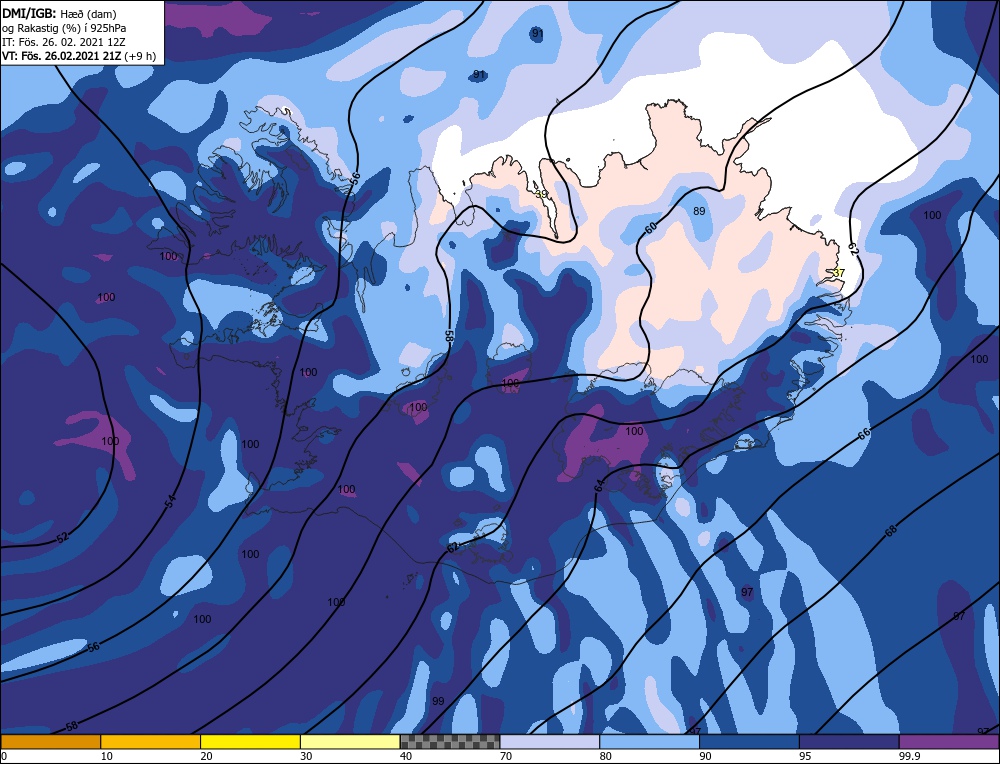Click the yellow '39' minimum value label
This screenshot has width=1000, height=764.
pyautogui.click(x=541, y=194)
